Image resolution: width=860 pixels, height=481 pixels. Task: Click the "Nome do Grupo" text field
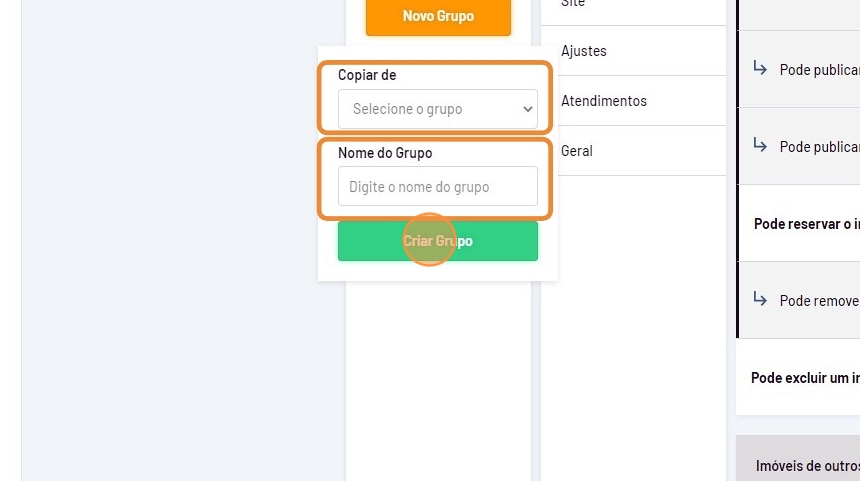(x=437, y=186)
